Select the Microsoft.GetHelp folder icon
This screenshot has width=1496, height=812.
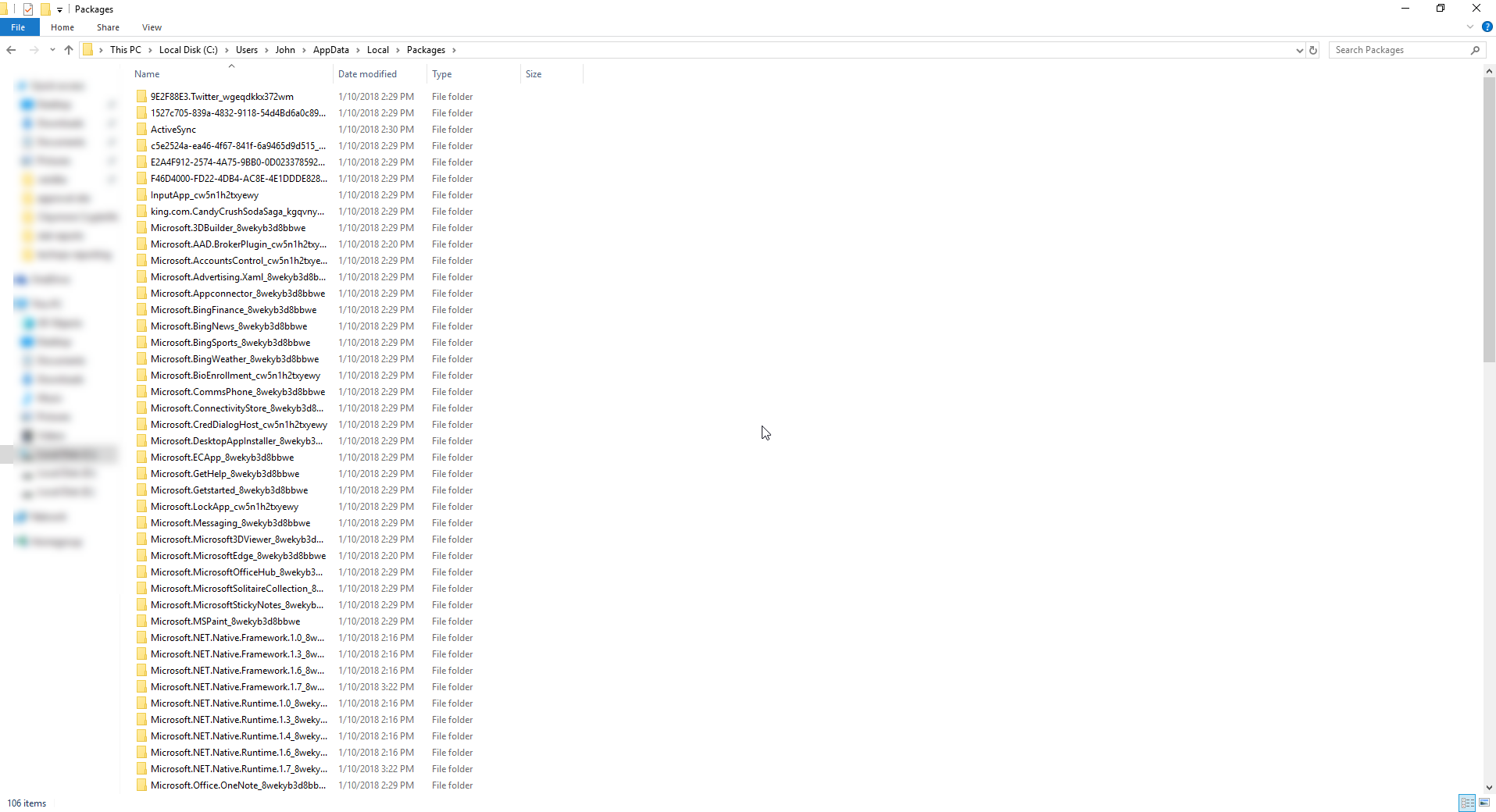(141, 474)
